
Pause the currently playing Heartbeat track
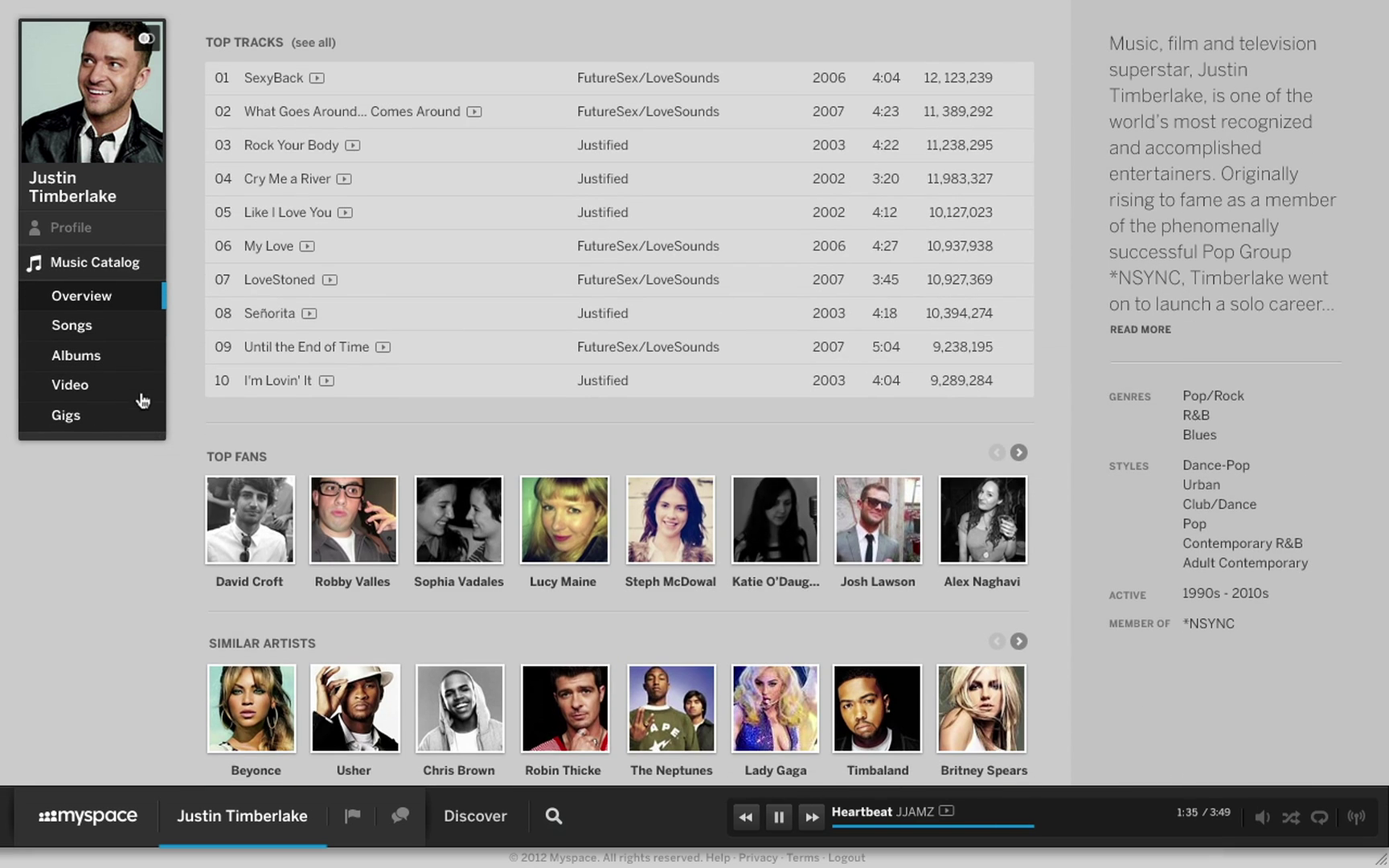coord(778,817)
